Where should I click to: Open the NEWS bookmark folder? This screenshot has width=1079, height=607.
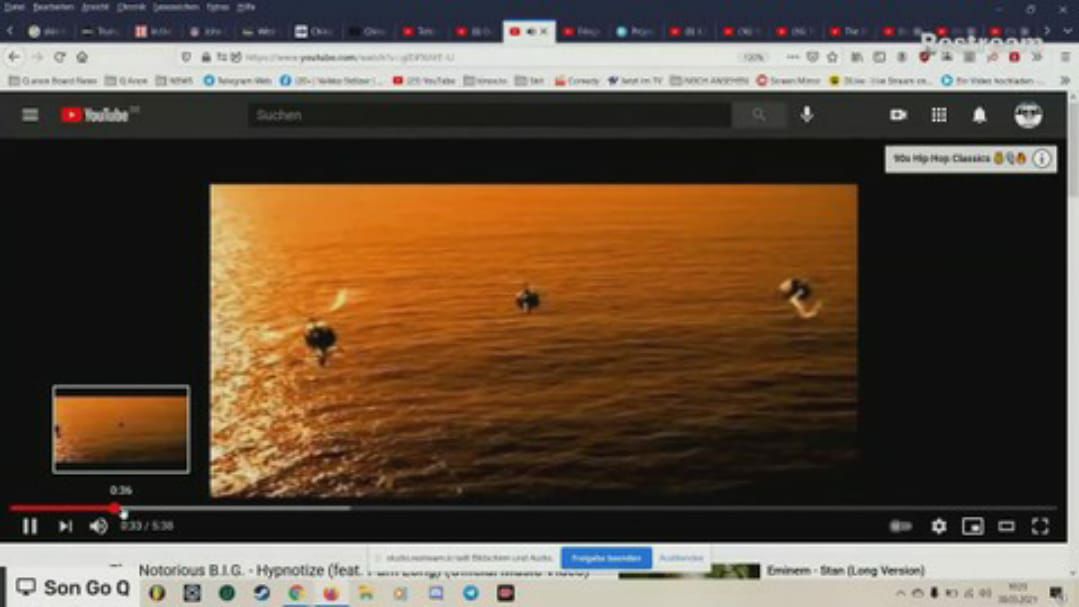click(174, 81)
